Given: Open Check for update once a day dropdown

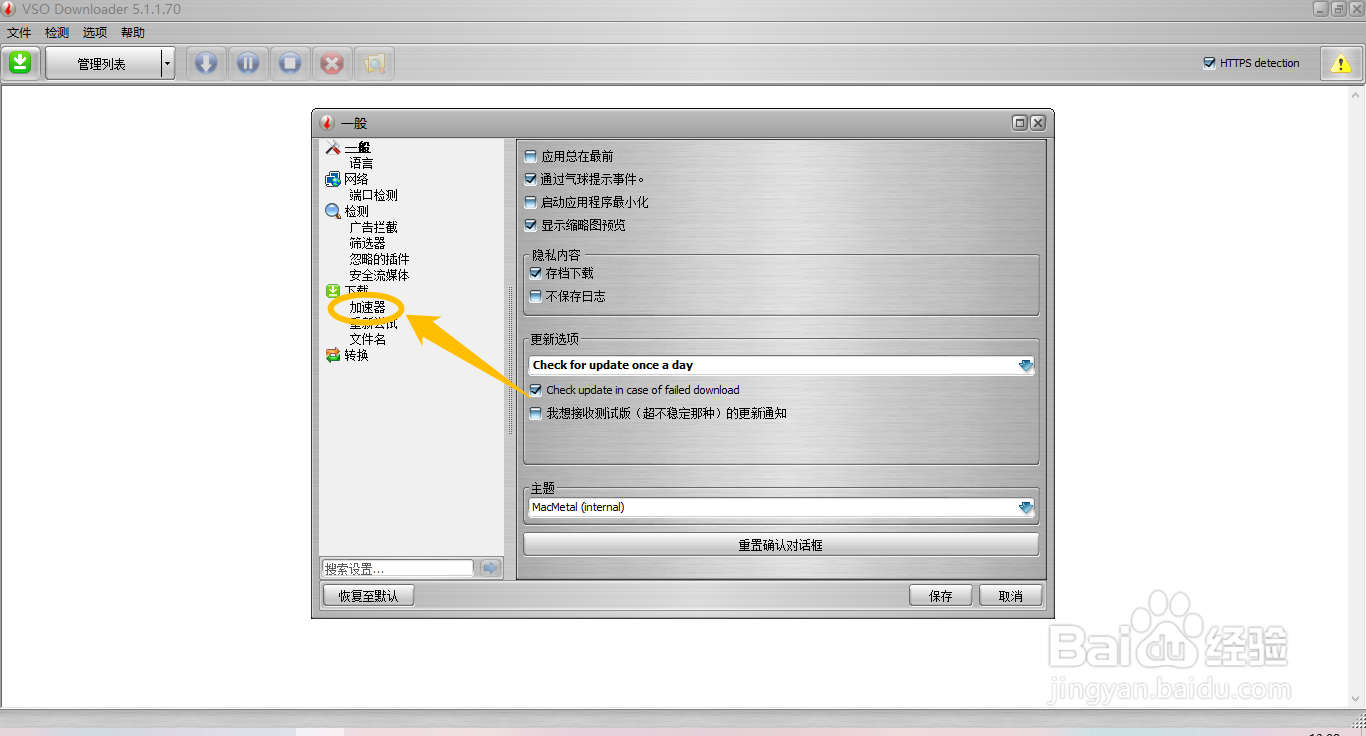Looking at the screenshot, I should pos(1026,365).
